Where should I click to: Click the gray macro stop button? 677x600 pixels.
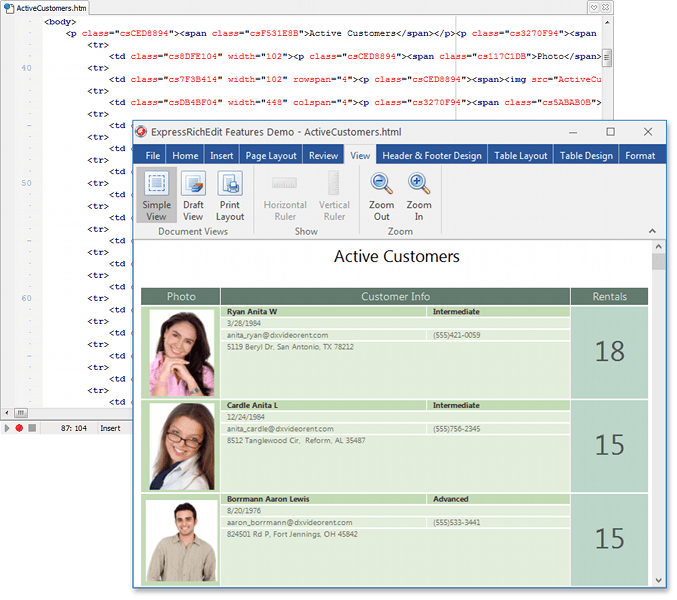[x=32, y=428]
